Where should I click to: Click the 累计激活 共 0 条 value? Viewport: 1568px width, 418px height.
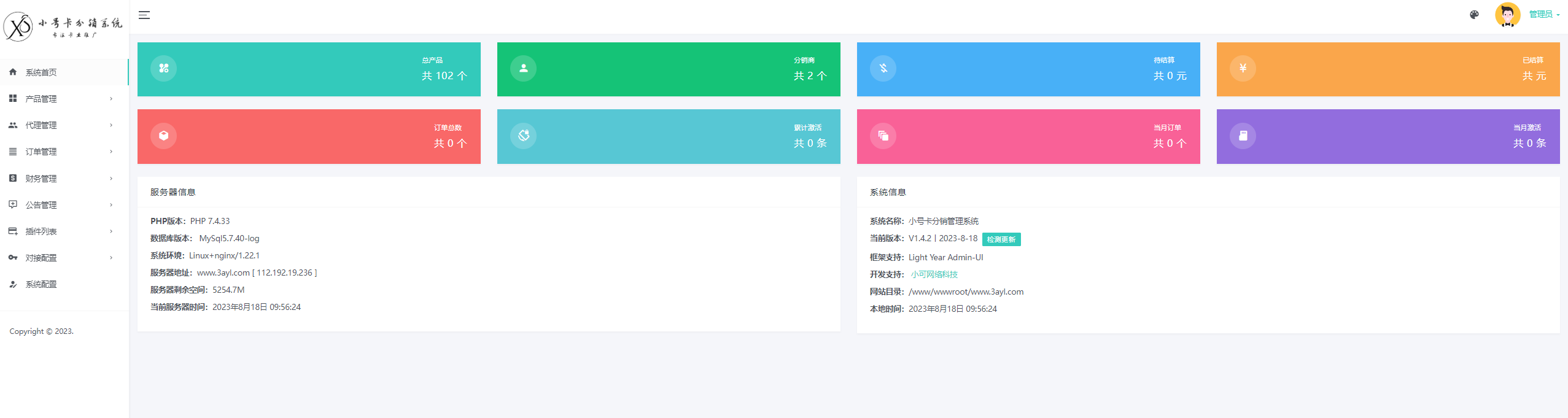coord(810,144)
